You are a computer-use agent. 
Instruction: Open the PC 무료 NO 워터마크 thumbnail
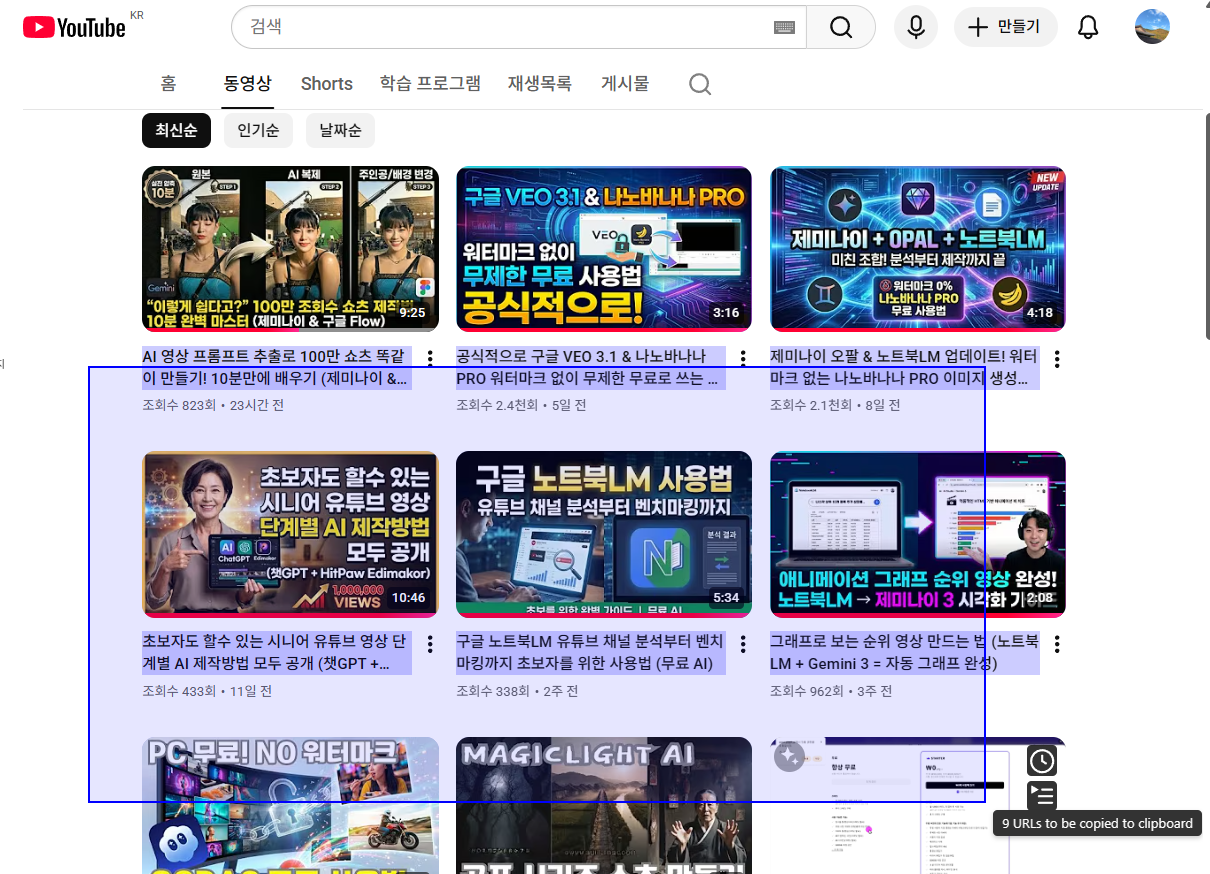(x=290, y=805)
